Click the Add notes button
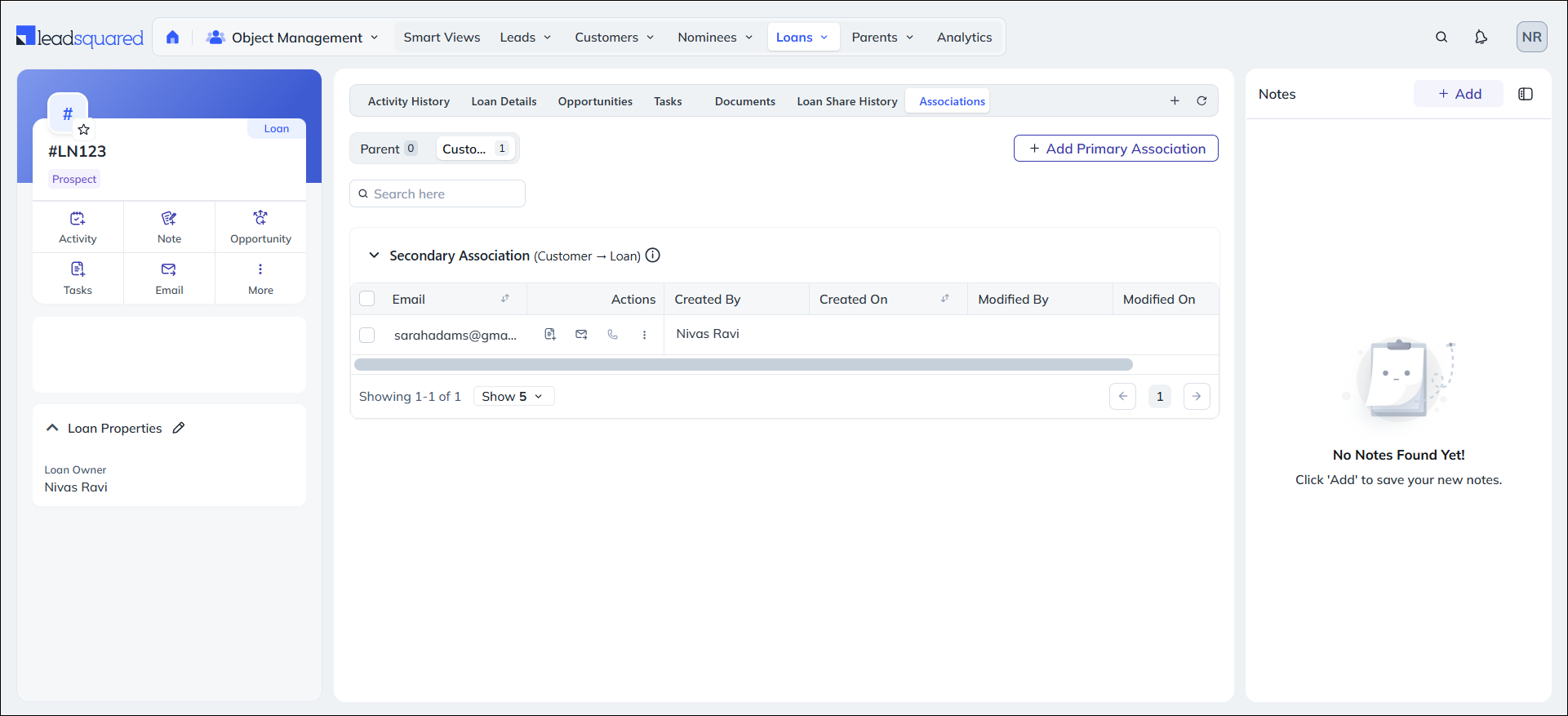1568x716 pixels. tap(1459, 94)
